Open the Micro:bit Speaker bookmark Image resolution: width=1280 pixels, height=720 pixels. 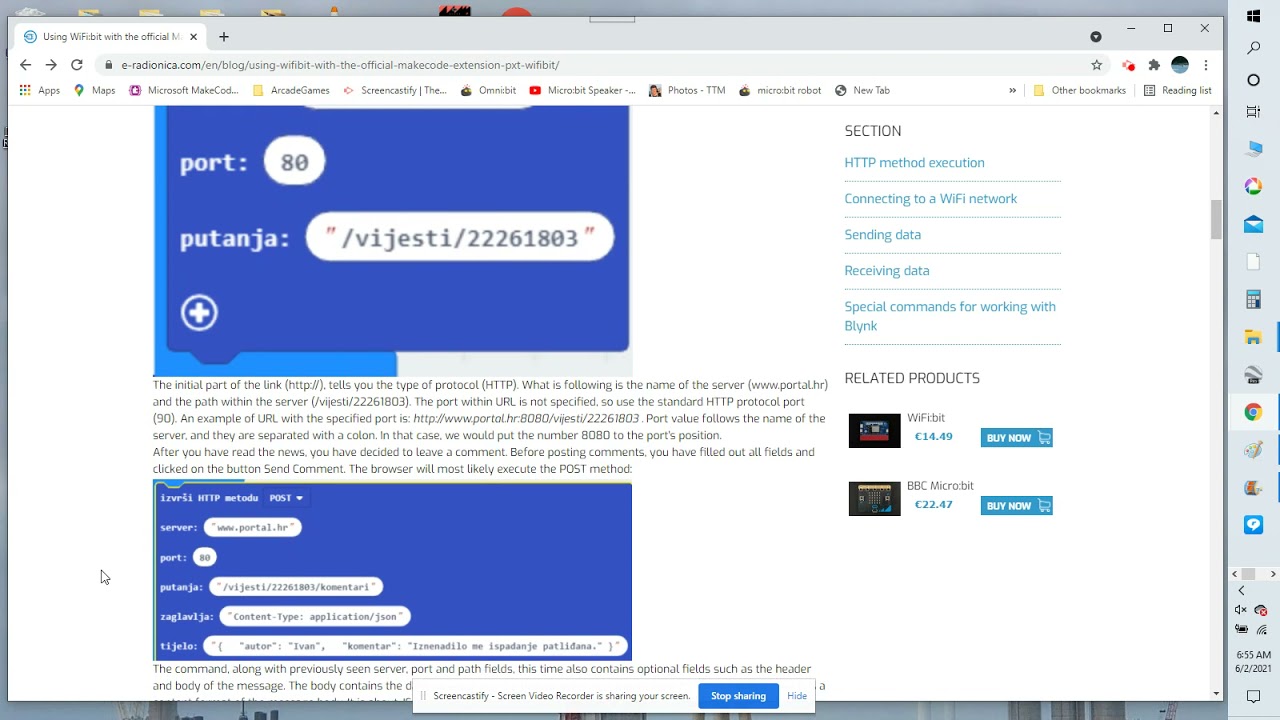pyautogui.click(x=582, y=90)
